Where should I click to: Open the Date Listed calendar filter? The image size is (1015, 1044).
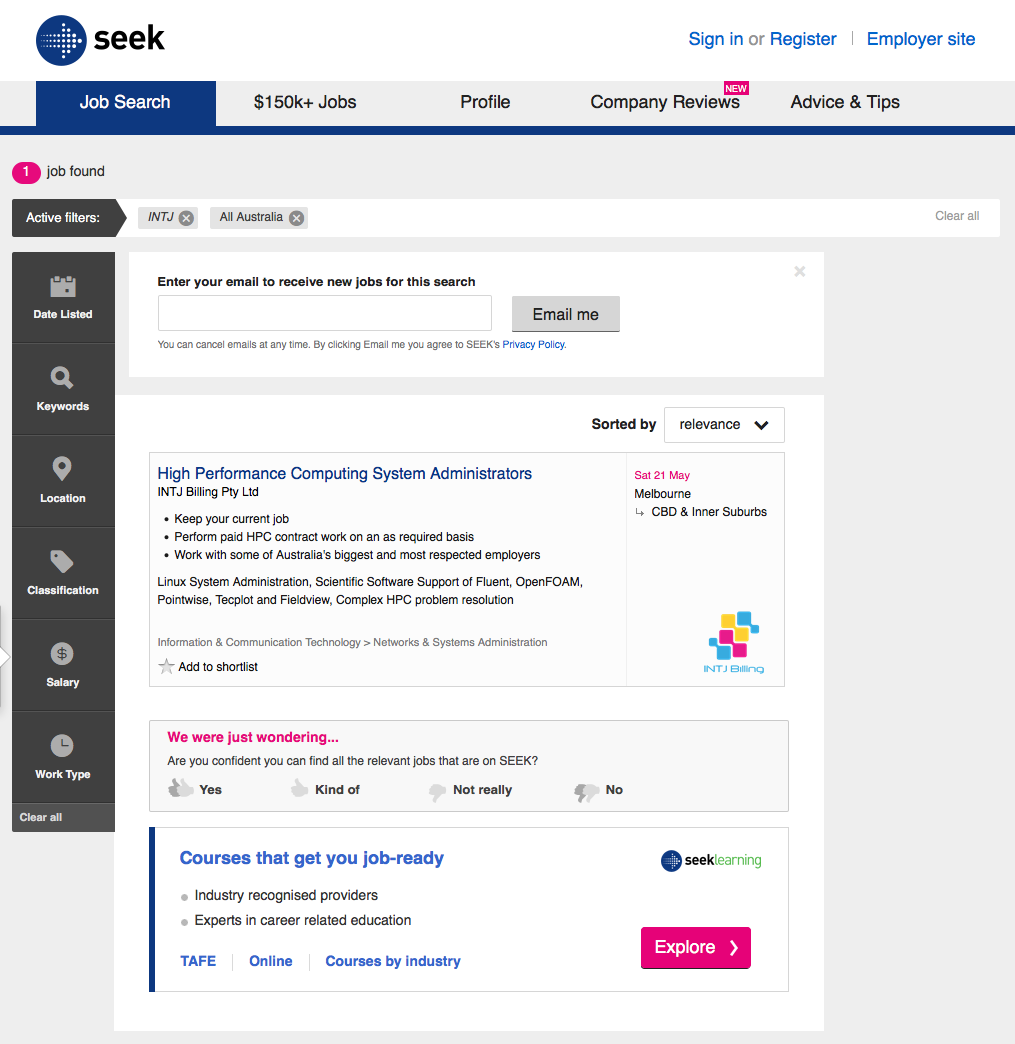pyautogui.click(x=63, y=297)
